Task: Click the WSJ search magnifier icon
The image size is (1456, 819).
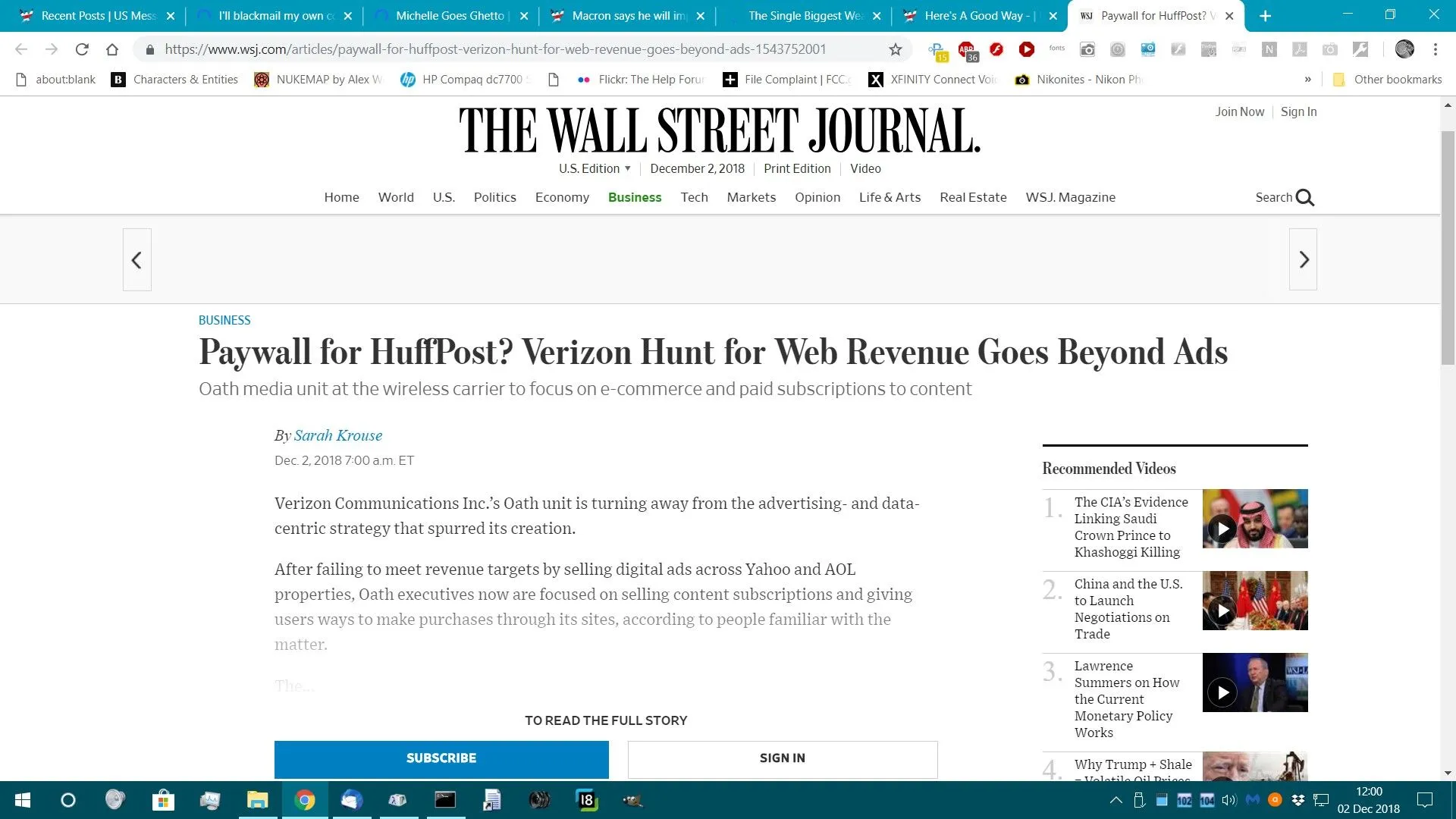Action: coord(1304,198)
